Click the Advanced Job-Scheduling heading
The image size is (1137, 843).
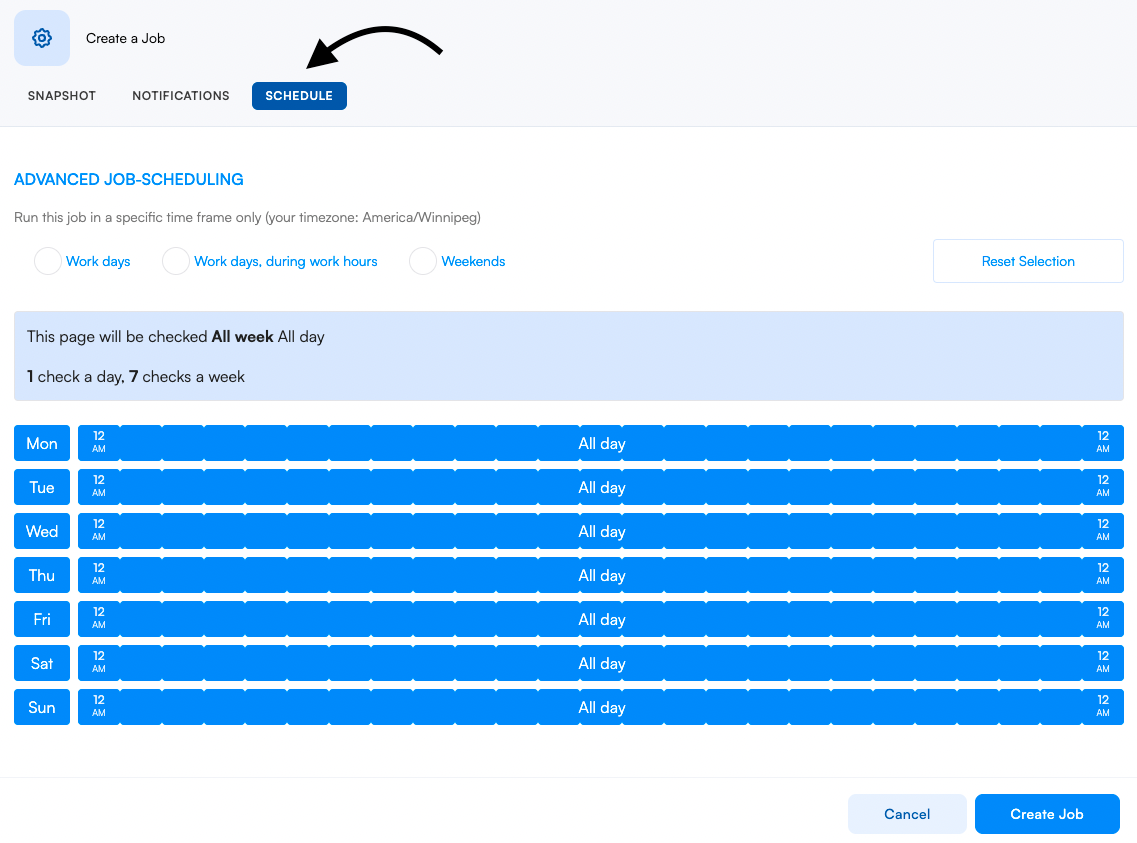pos(129,180)
